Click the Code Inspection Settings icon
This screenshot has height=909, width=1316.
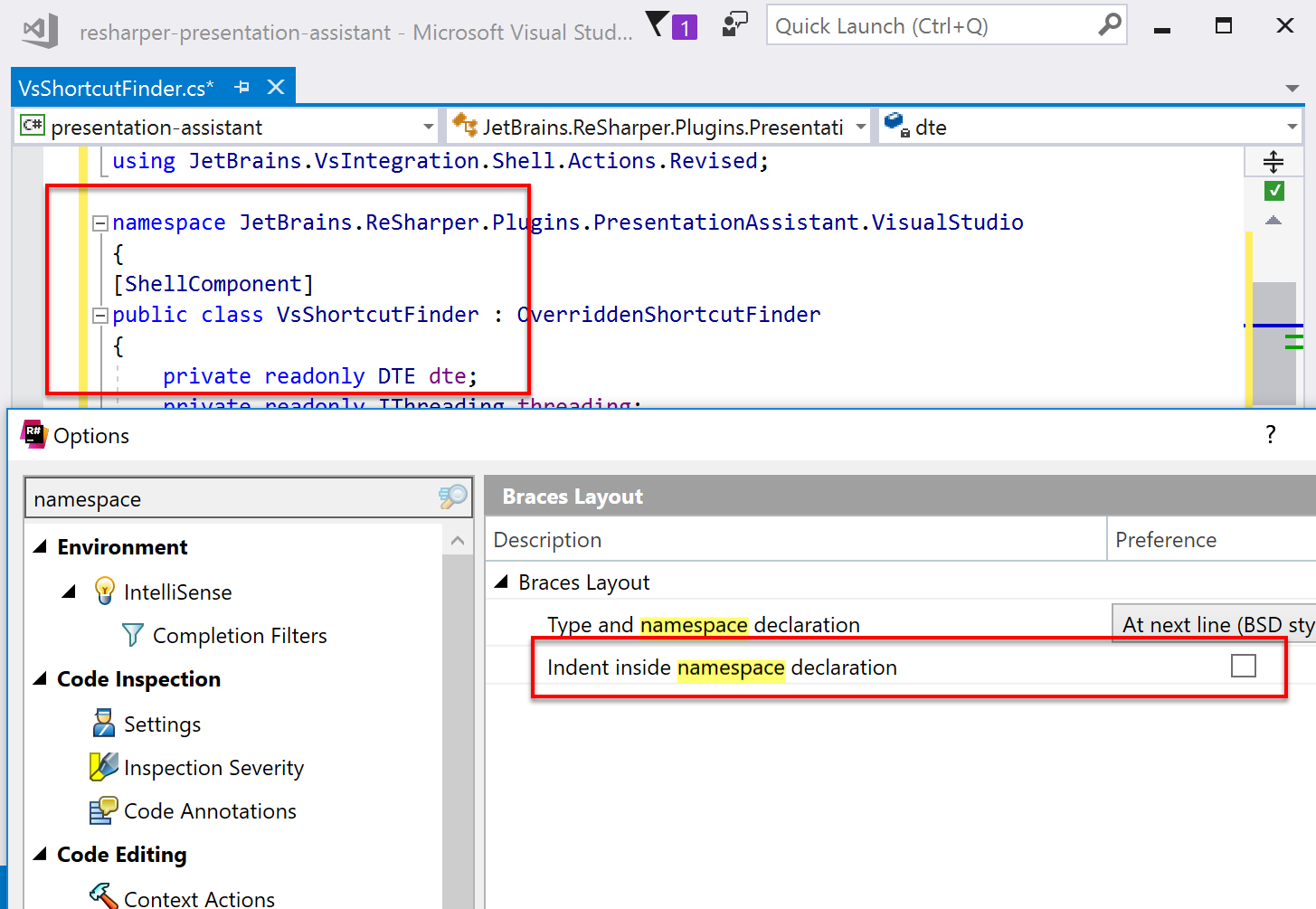tap(104, 723)
